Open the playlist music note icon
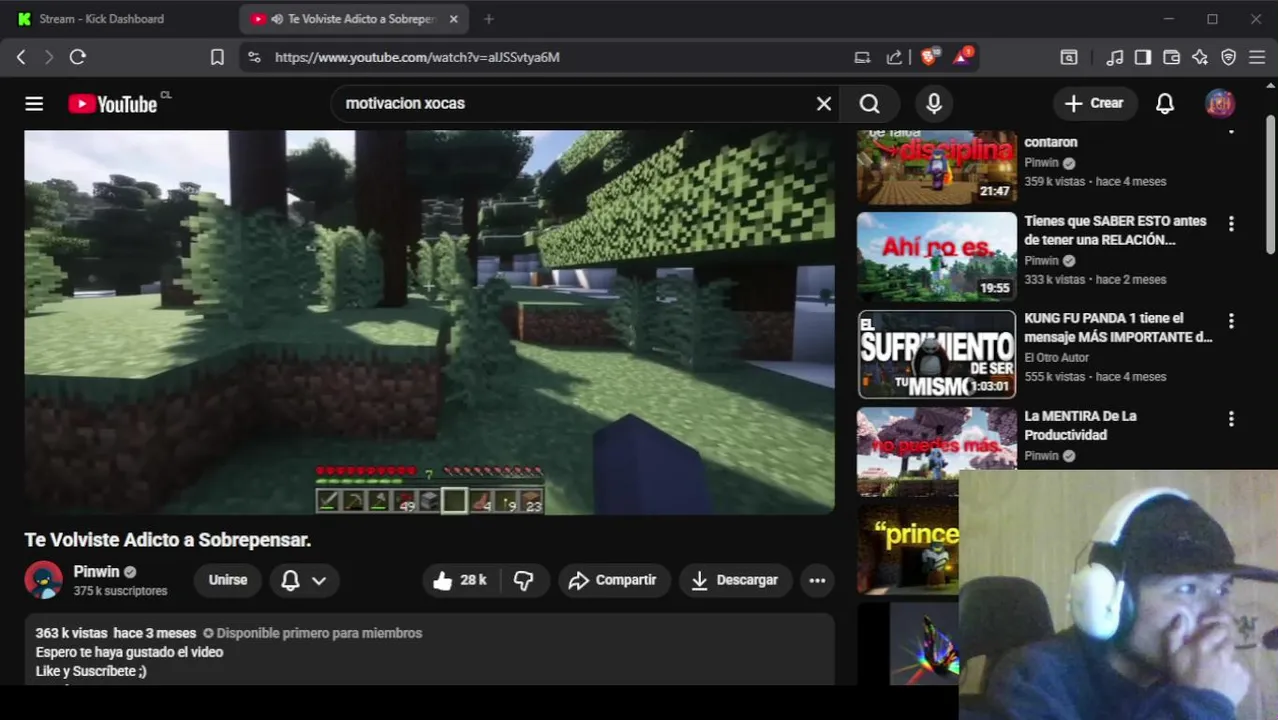Image resolution: width=1278 pixels, height=720 pixels. (x=1115, y=57)
